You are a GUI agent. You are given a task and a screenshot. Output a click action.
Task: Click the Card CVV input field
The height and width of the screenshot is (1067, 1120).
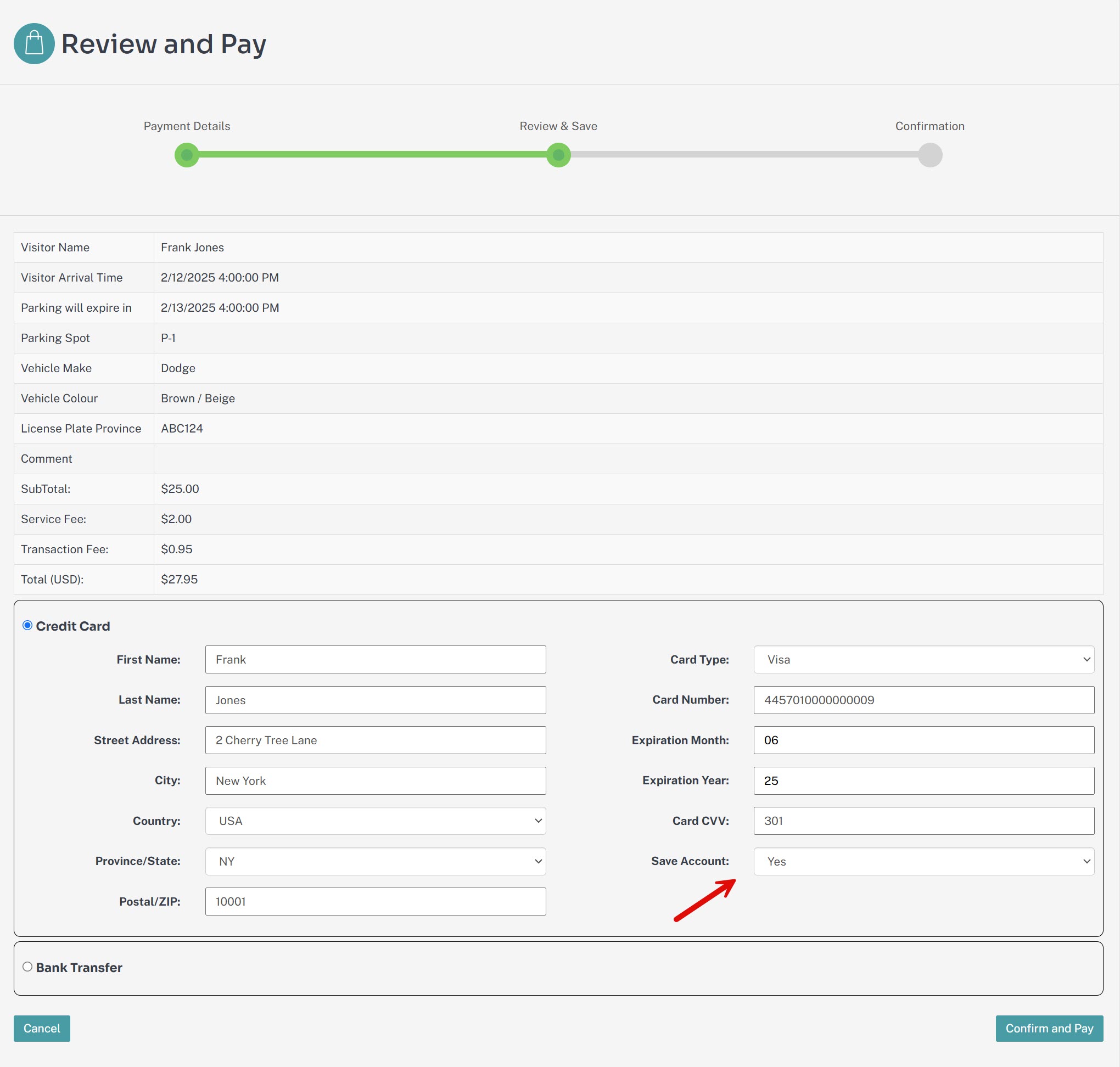pyautogui.click(x=923, y=820)
